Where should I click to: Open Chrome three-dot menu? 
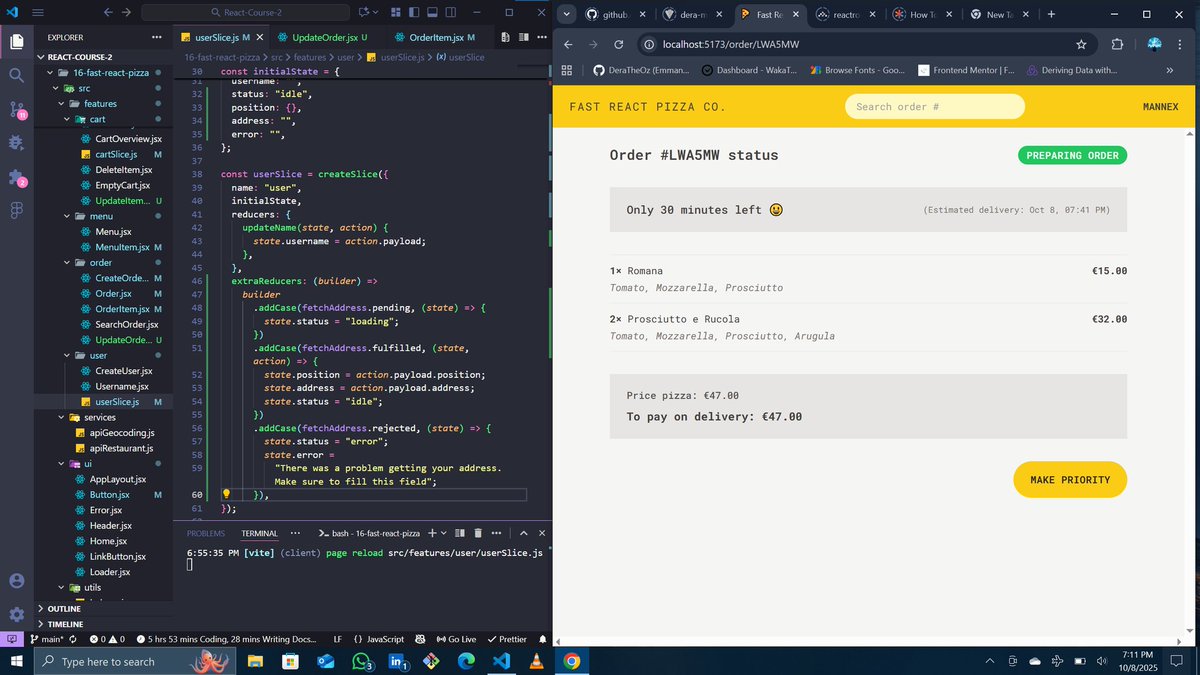(1181, 44)
